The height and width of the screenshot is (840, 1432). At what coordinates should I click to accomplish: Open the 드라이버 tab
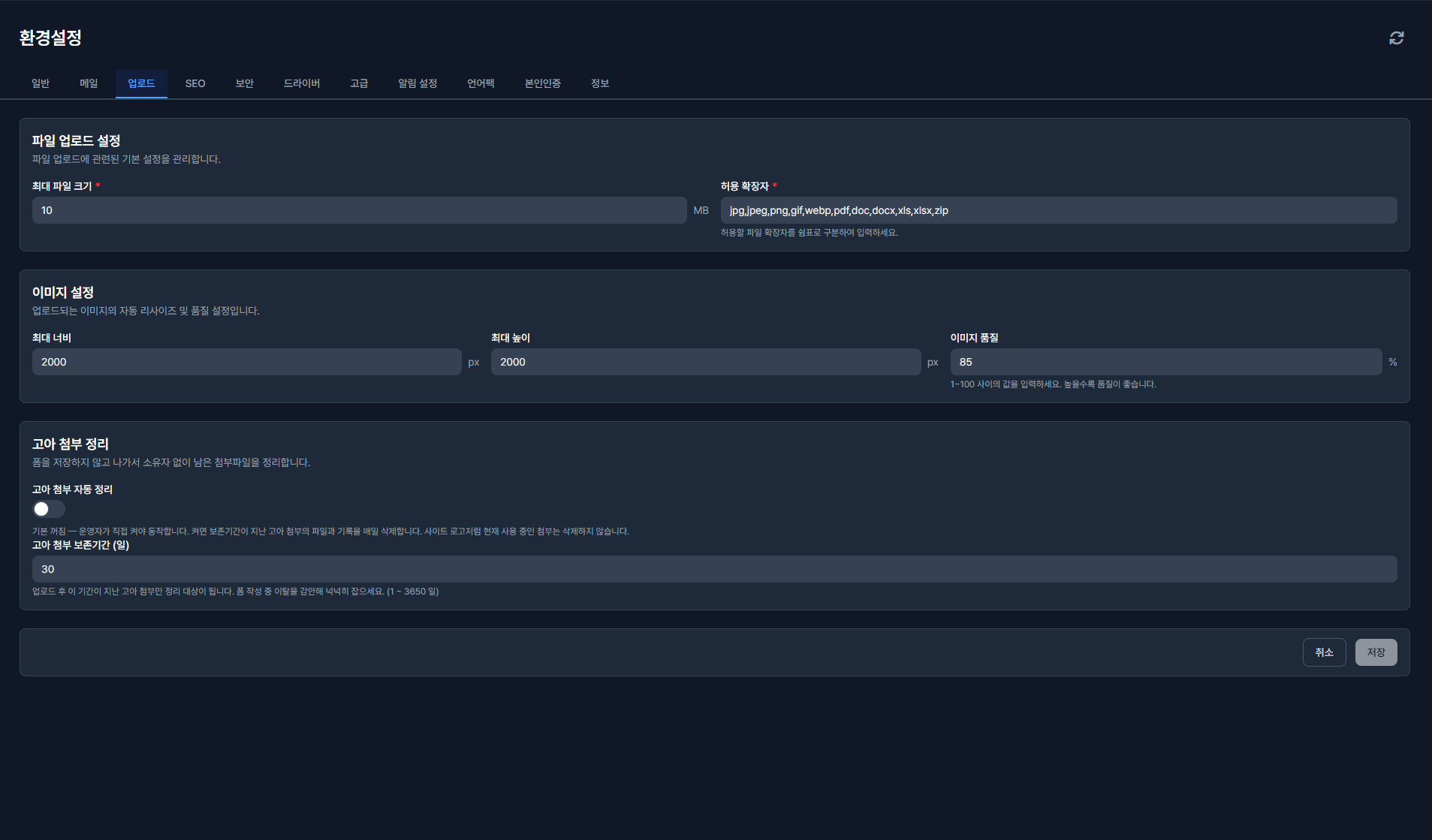[x=302, y=83]
